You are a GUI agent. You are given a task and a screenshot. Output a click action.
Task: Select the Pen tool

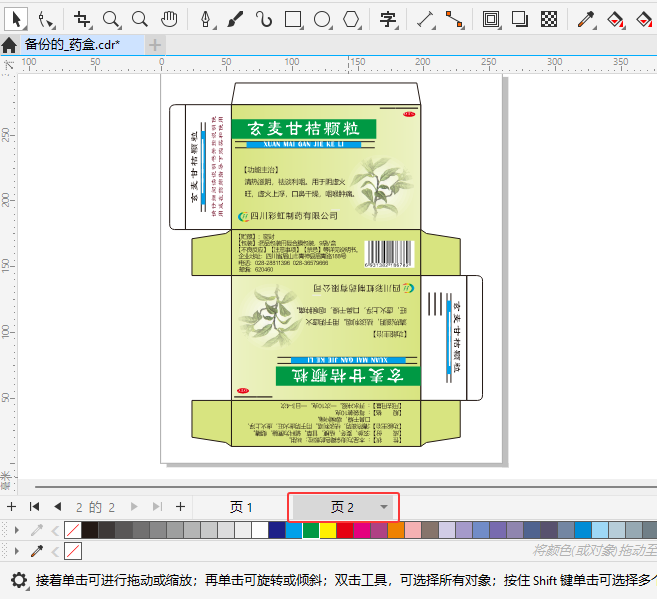[x=206, y=19]
